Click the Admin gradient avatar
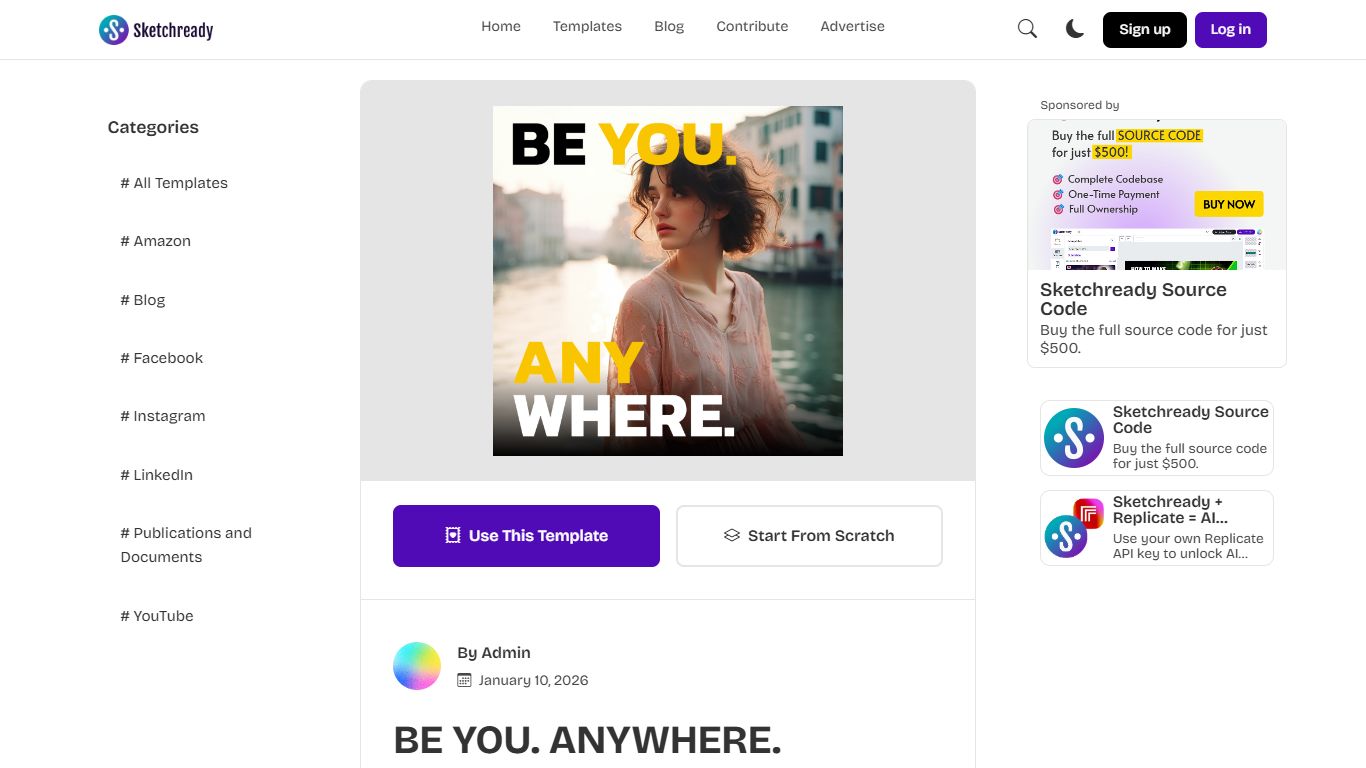Image resolution: width=1366 pixels, height=768 pixels. [417, 666]
